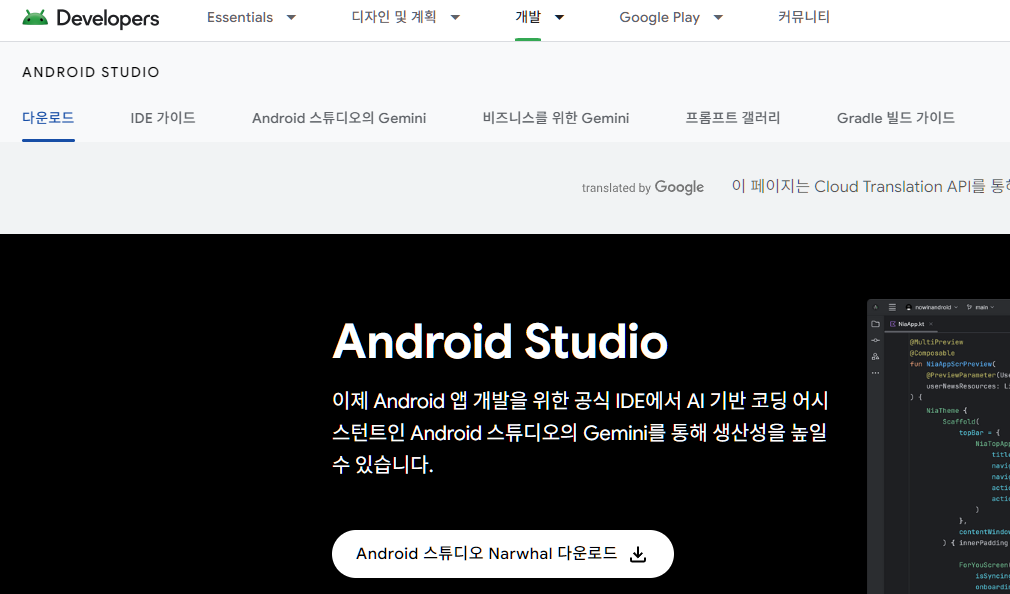Click the Cloud Translation API notice text
1010x594 pixels.
click(x=871, y=186)
